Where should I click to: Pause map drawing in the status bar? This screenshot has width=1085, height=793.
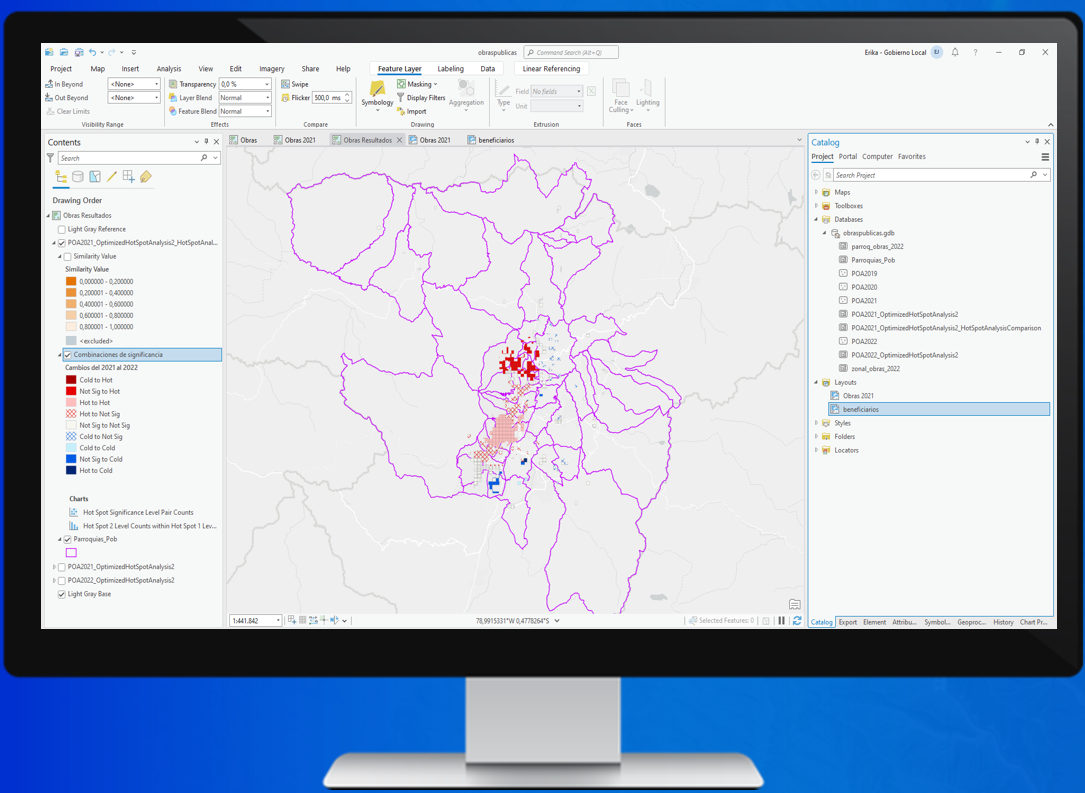(x=782, y=621)
